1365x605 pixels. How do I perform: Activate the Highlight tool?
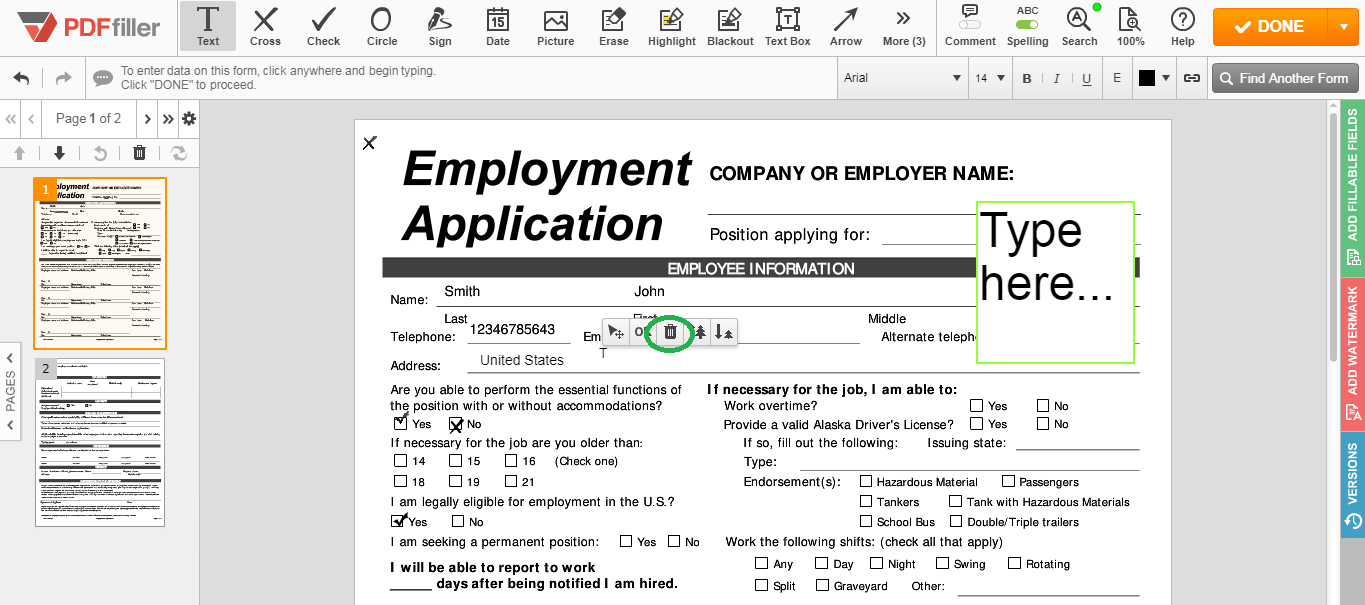click(671, 27)
